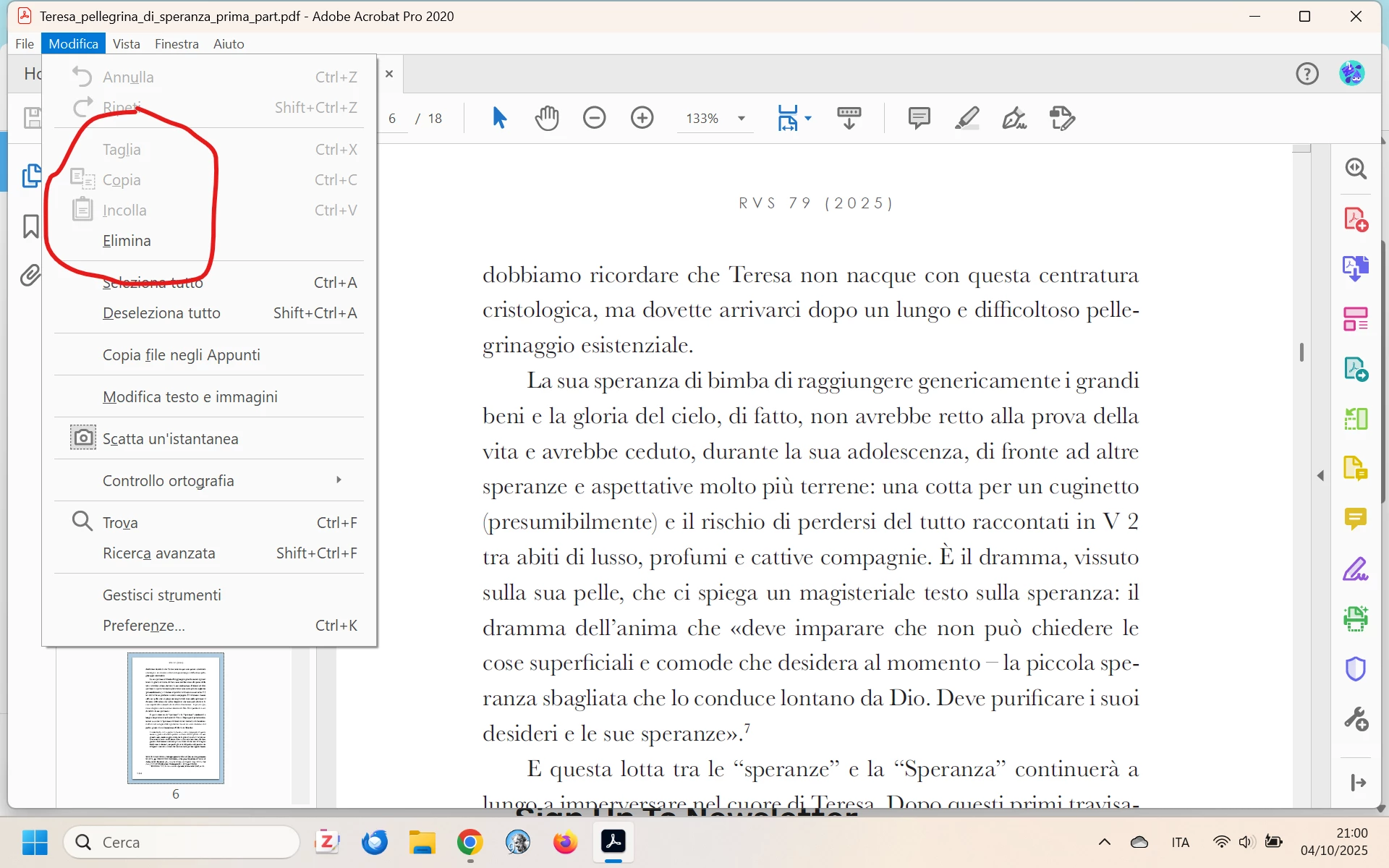Open Protect shield tool in right pane
The image size is (1389, 868).
pyautogui.click(x=1355, y=669)
